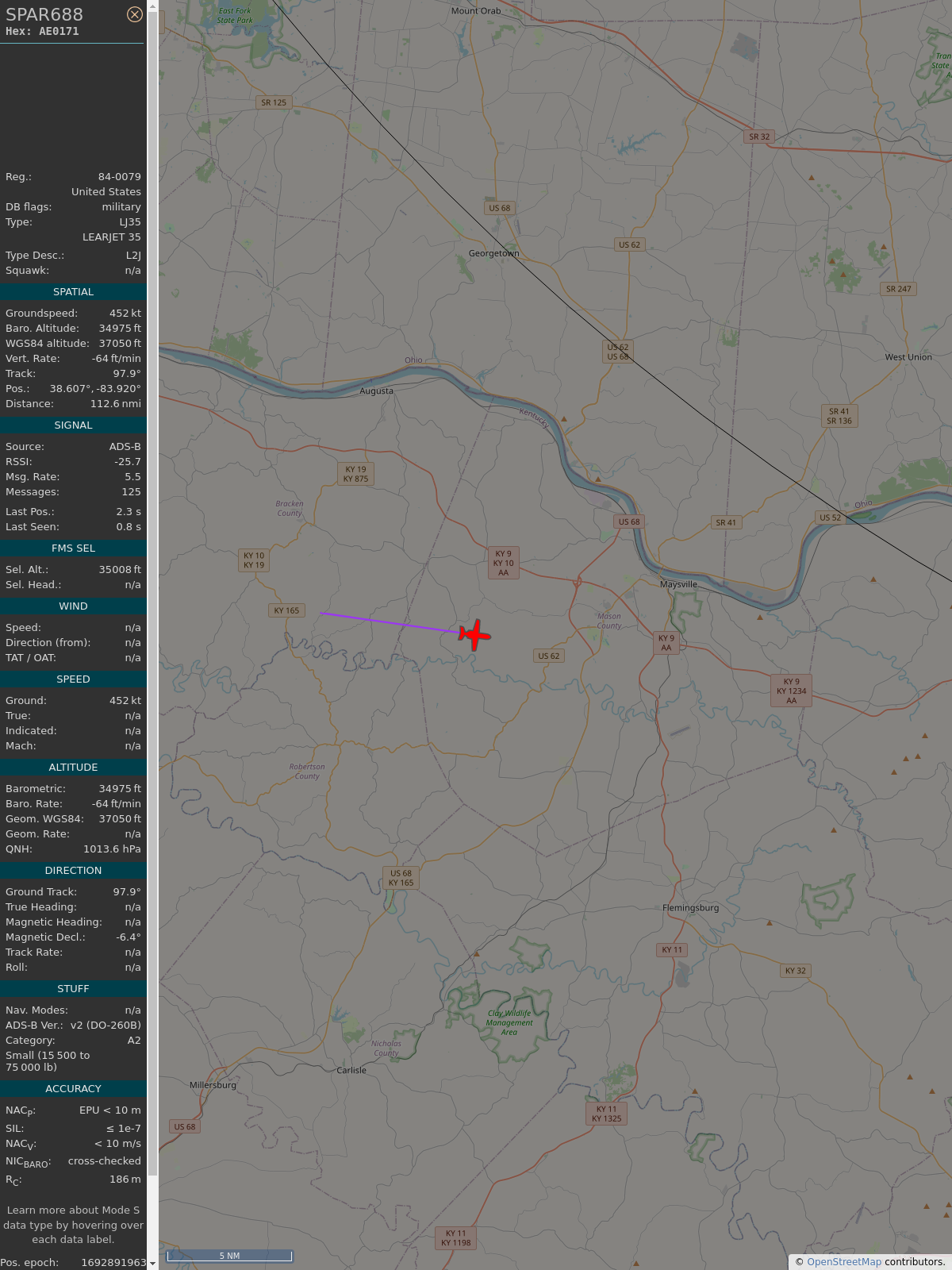The width and height of the screenshot is (952, 1270).
Task: Click the KY 165 route shield
Action: click(x=286, y=610)
